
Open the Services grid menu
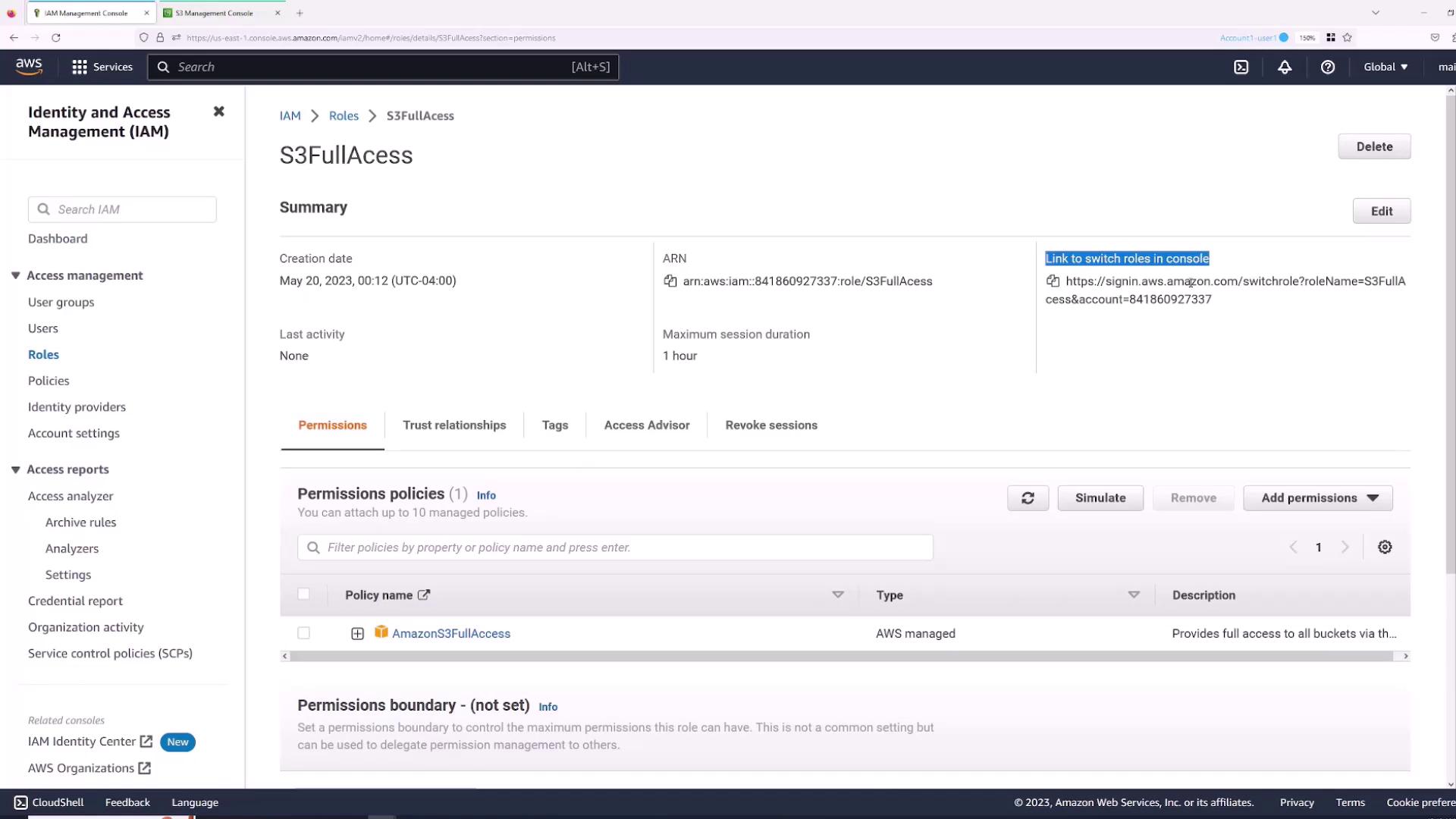click(79, 67)
